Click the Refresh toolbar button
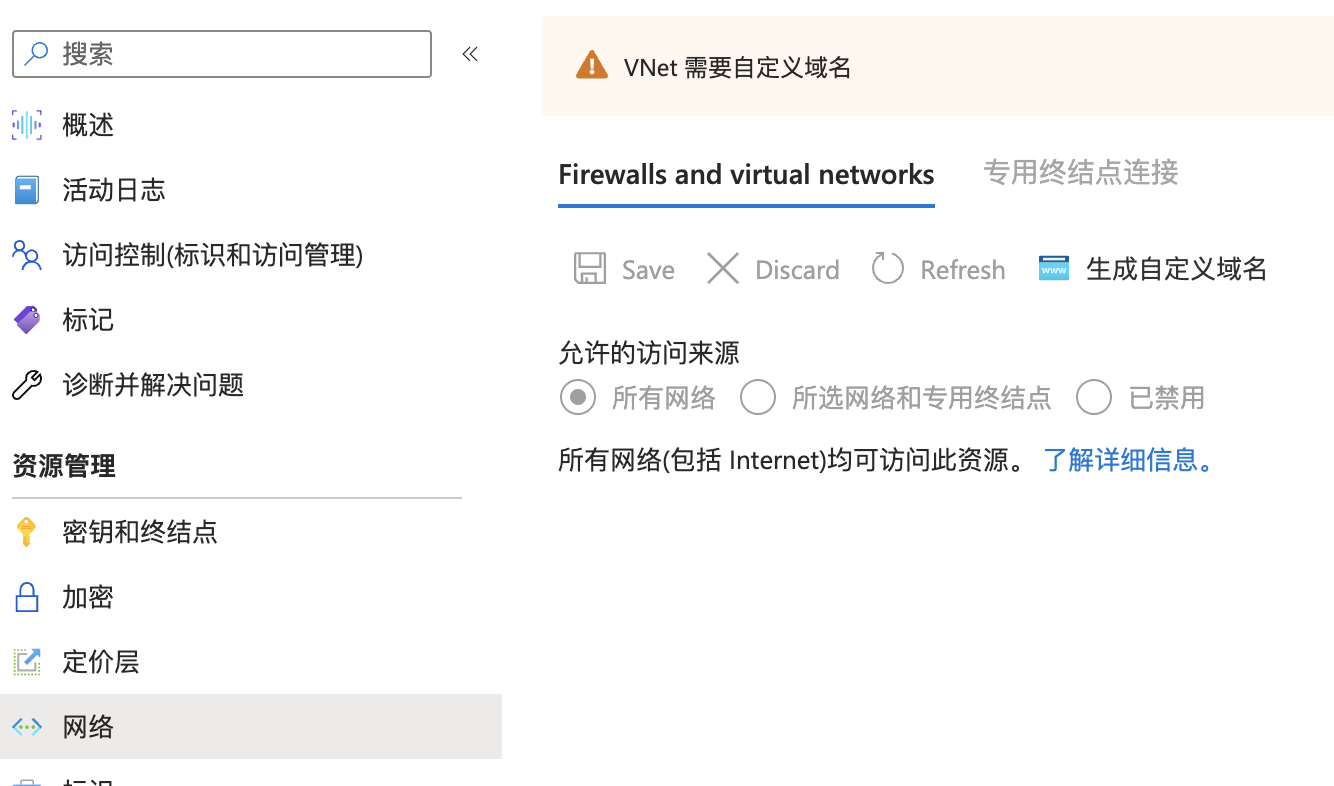The image size is (1334, 786). 938,269
